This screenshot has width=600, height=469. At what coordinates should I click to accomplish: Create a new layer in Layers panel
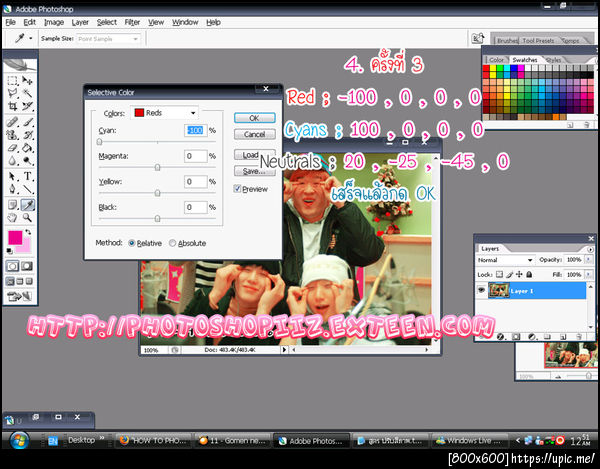[563, 337]
